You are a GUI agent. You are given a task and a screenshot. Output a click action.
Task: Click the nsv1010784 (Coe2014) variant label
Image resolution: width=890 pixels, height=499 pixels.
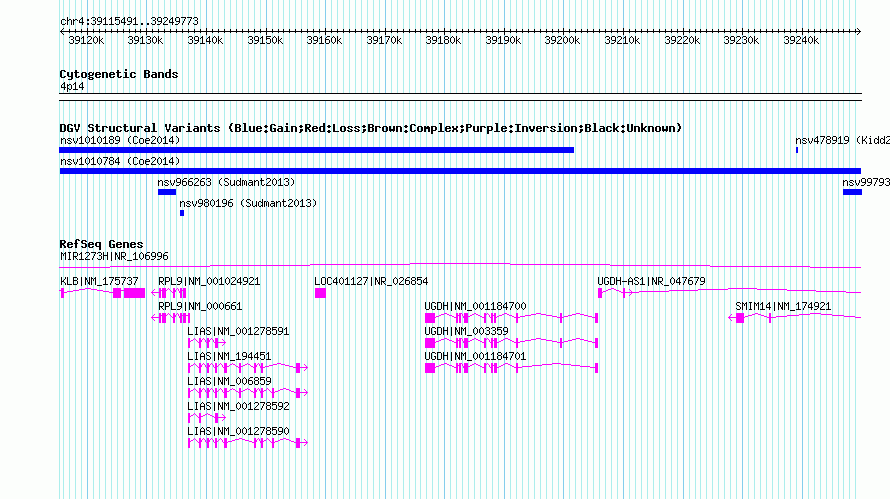pos(120,161)
